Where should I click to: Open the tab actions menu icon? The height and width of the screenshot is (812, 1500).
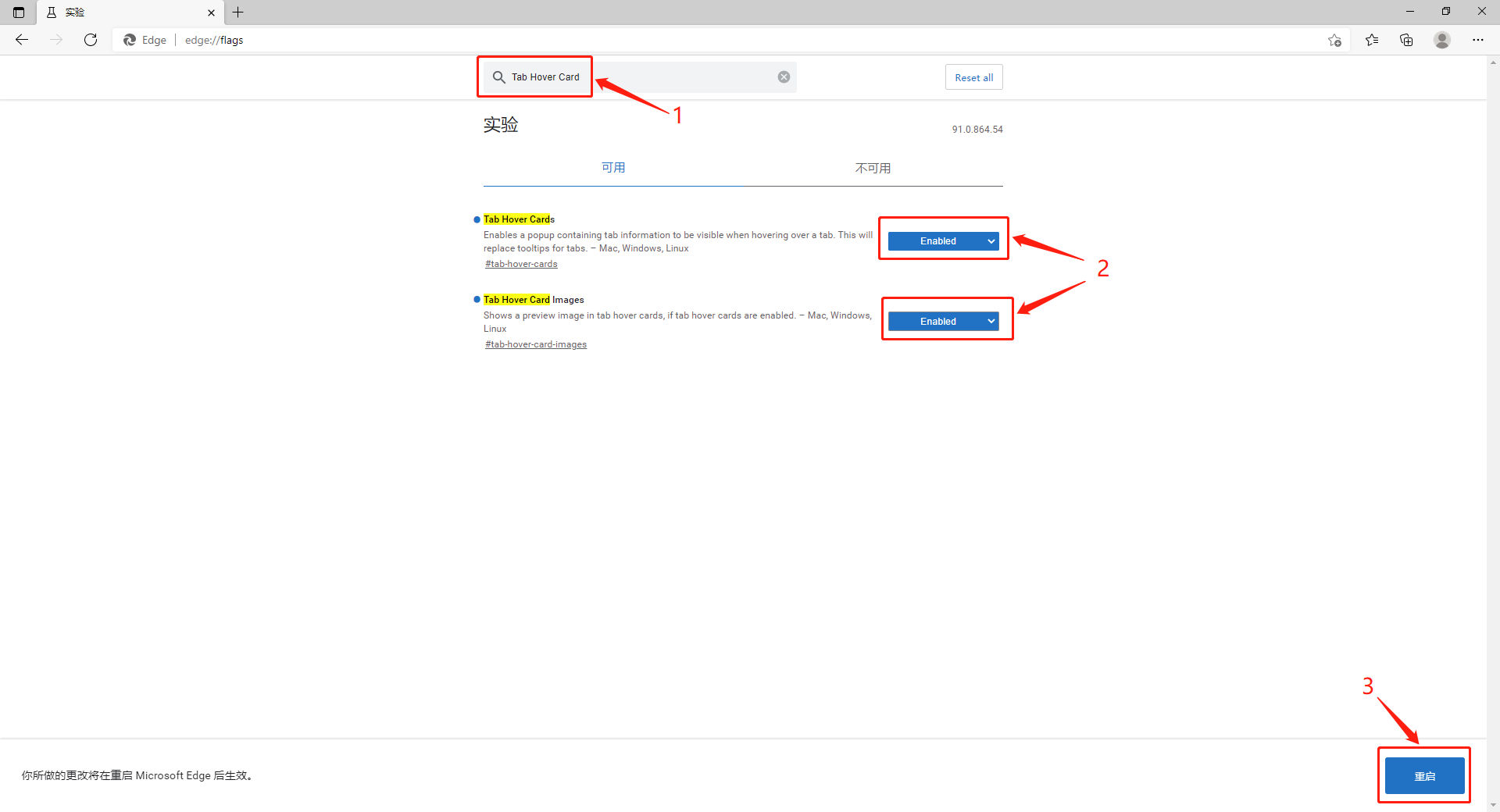pyautogui.click(x=19, y=12)
